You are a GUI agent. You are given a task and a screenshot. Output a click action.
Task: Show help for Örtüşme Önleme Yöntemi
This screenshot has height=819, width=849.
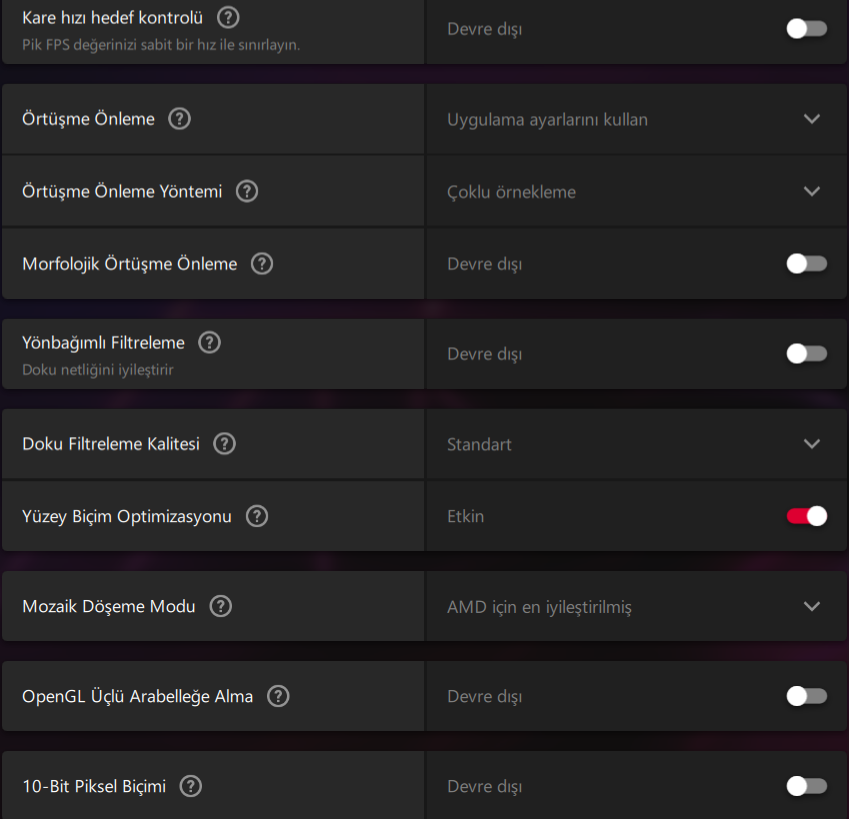(247, 191)
